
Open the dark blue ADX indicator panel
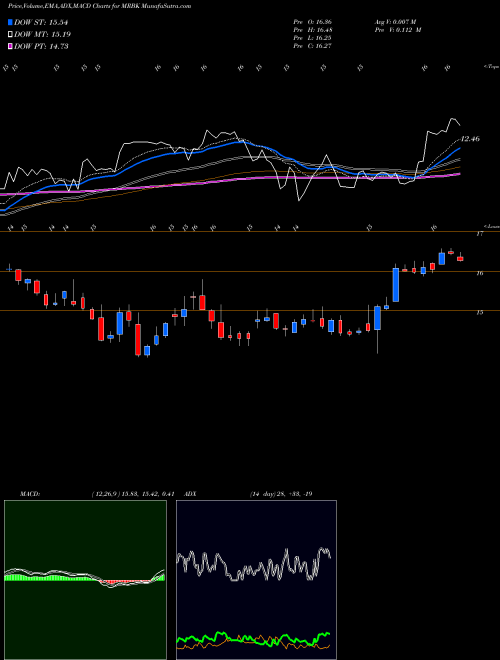[256, 580]
